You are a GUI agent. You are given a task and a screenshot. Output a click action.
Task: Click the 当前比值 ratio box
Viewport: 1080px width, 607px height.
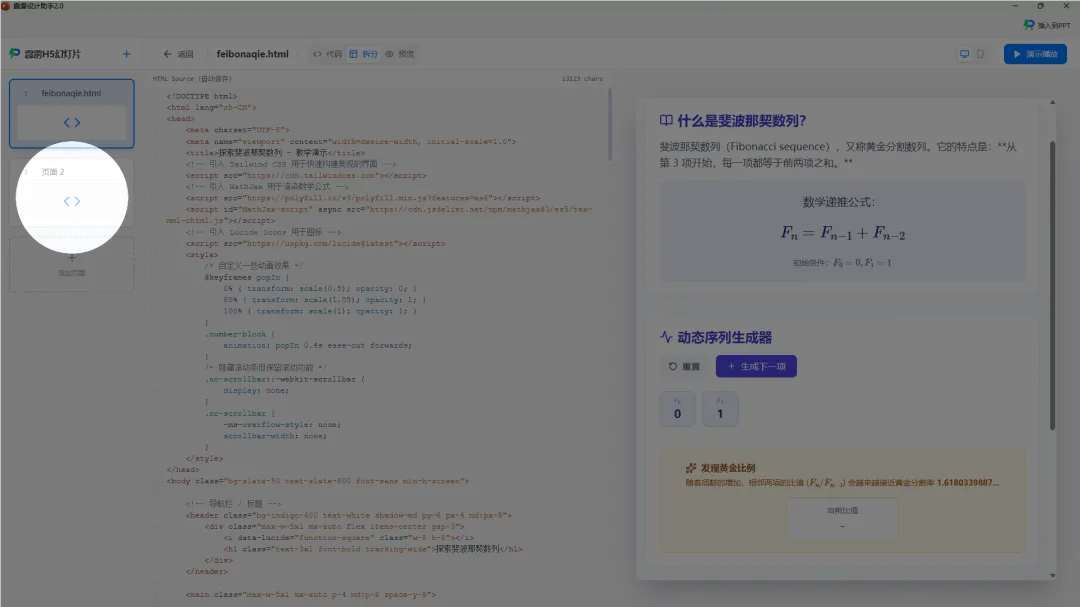[842, 518]
